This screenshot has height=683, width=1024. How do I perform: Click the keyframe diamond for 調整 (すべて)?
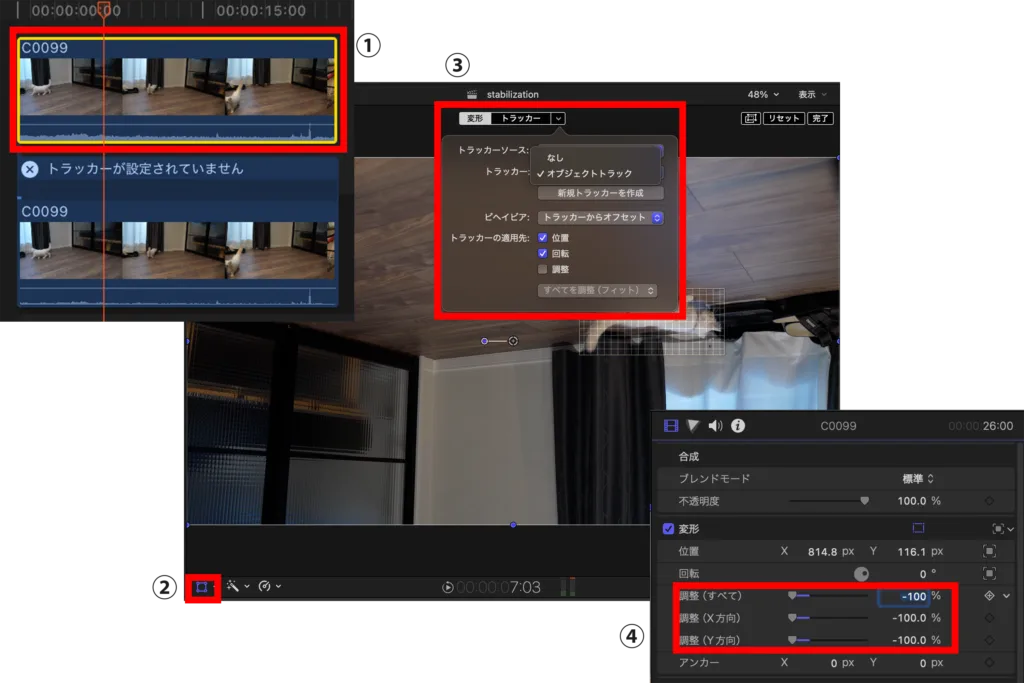989,596
